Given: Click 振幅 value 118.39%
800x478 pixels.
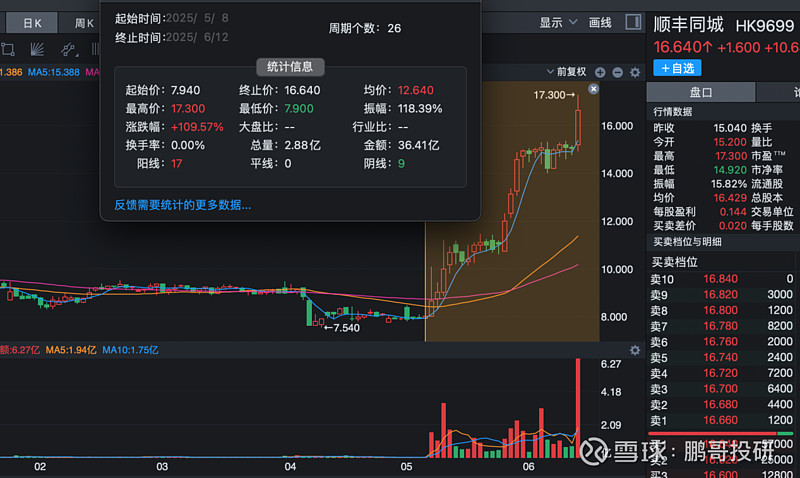Looking at the screenshot, I should pos(420,109).
